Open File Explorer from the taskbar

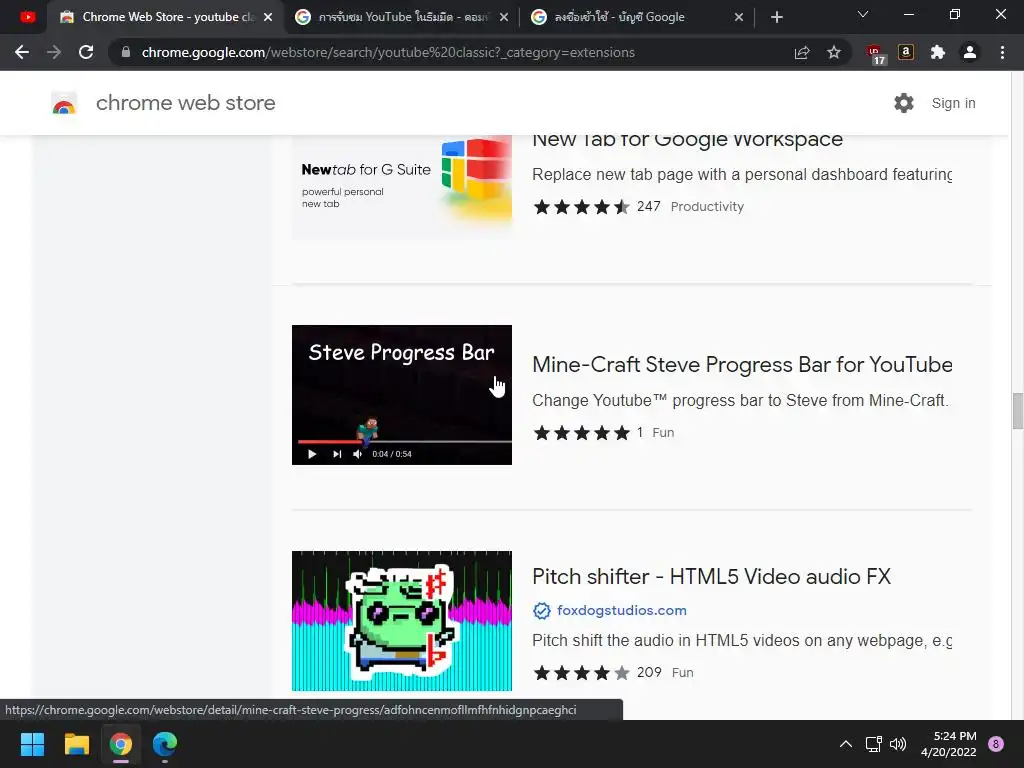point(76,744)
